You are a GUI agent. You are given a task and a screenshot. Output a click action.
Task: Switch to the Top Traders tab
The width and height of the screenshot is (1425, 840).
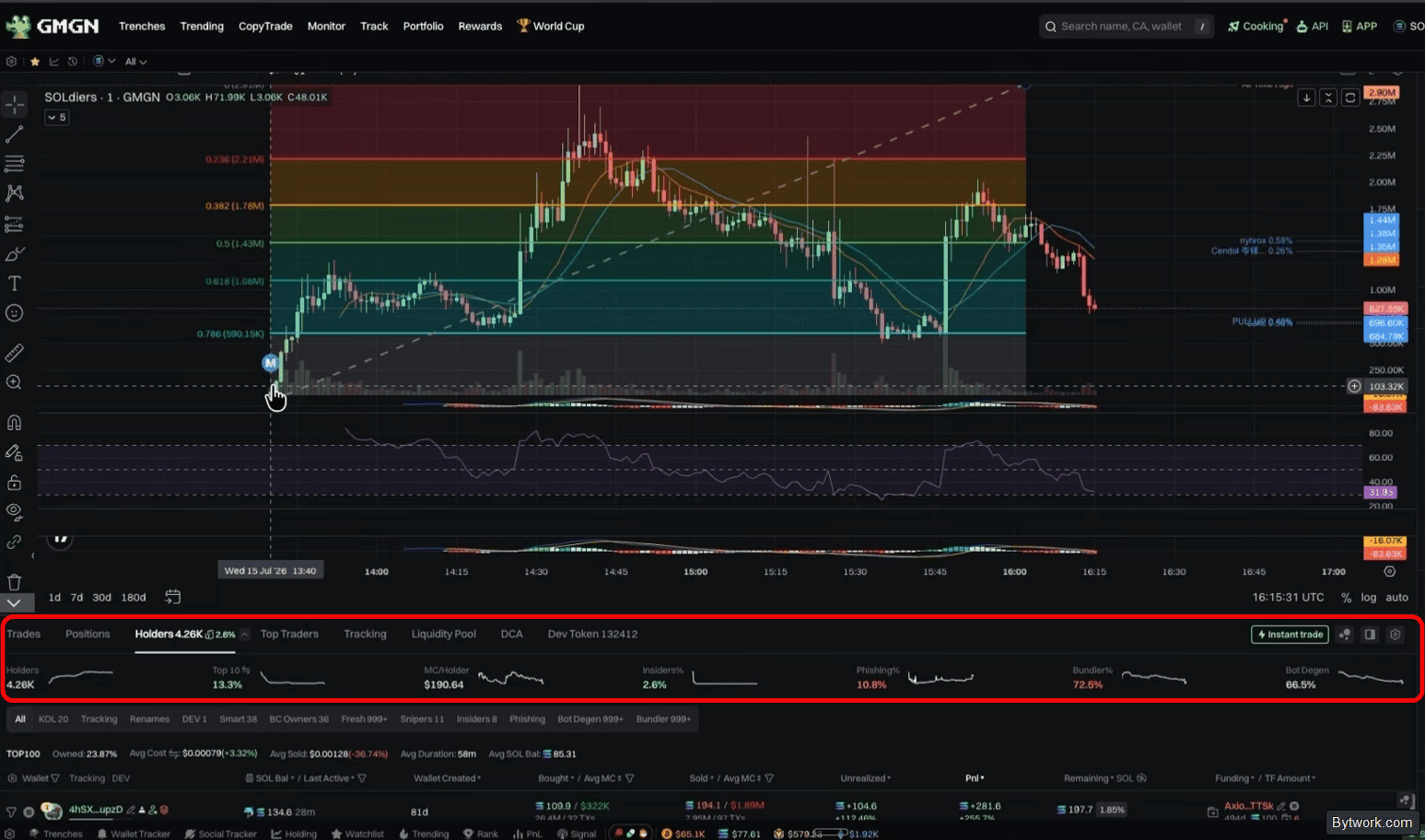[x=289, y=634]
